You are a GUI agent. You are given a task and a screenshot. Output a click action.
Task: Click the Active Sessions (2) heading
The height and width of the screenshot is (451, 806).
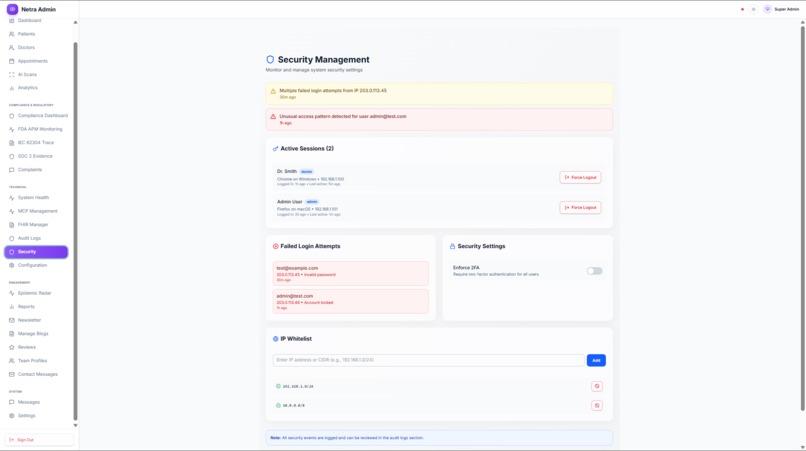pos(307,149)
